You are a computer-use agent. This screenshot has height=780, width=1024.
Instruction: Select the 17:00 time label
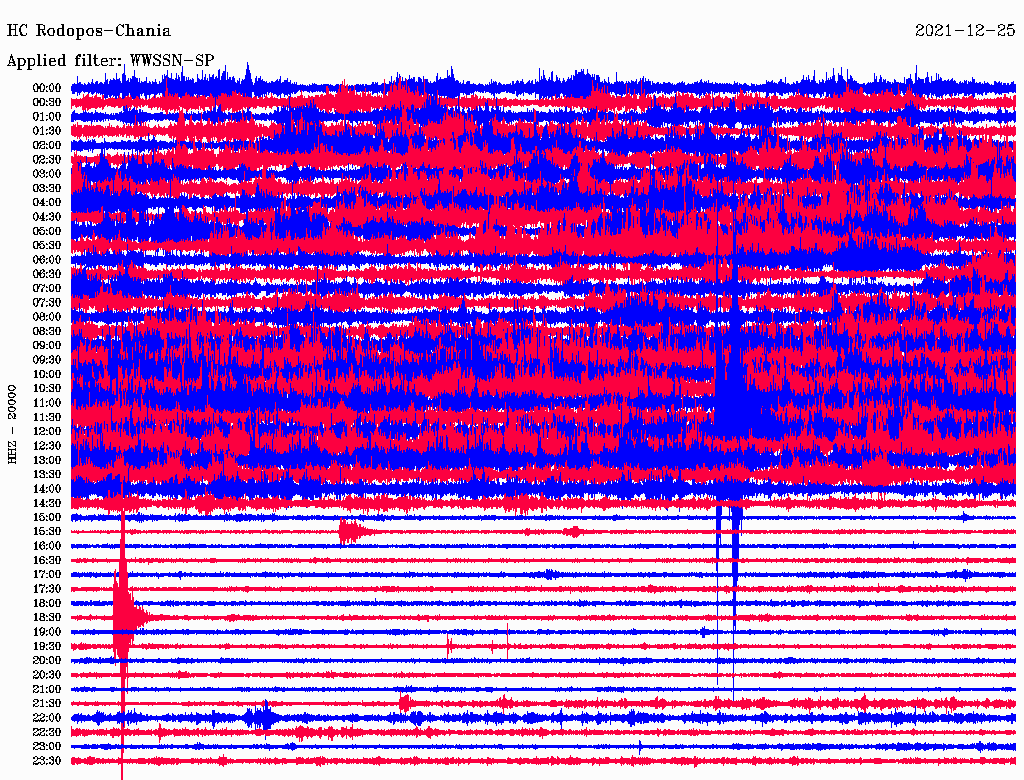point(47,574)
